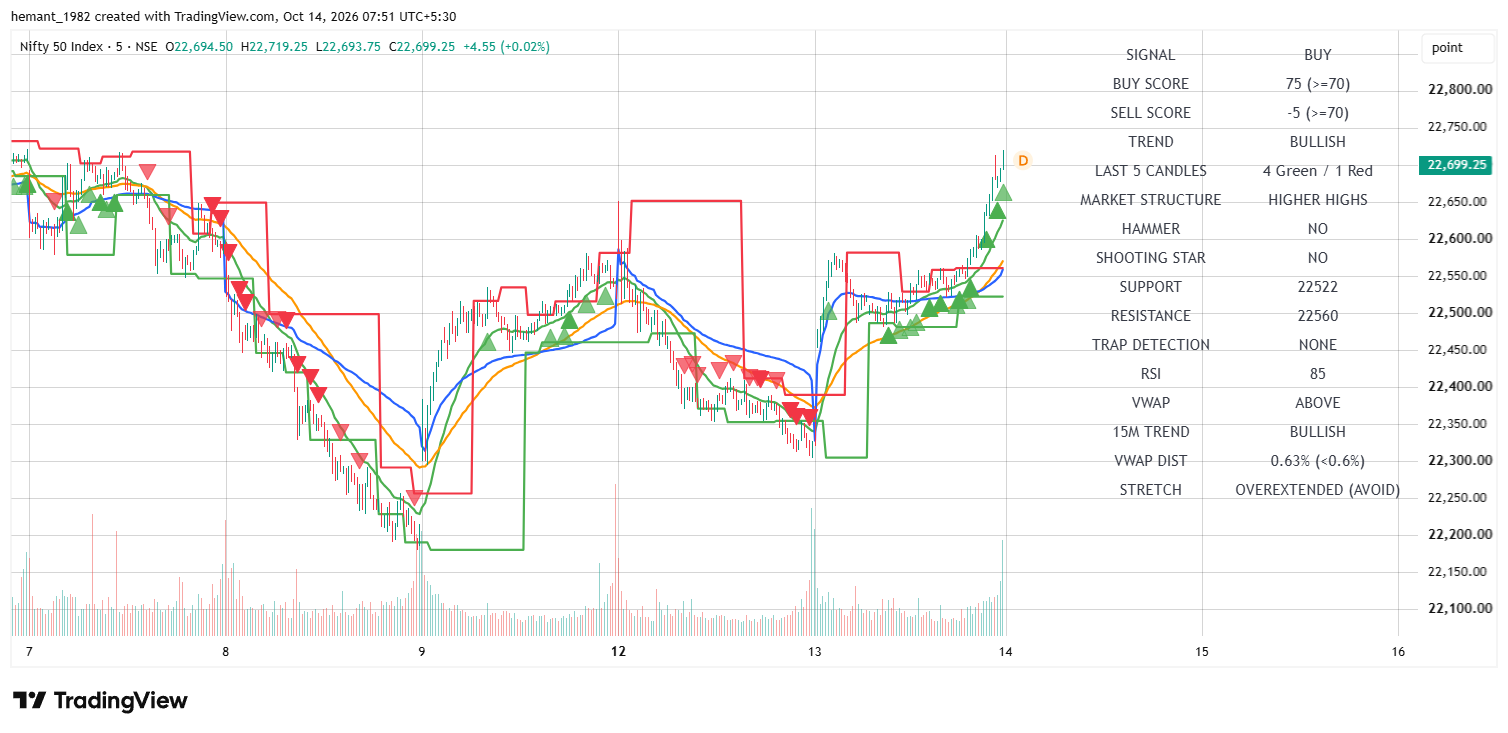Click the open value O22,694.50
Viewport: 1508px width, 733px height.
pos(199,46)
